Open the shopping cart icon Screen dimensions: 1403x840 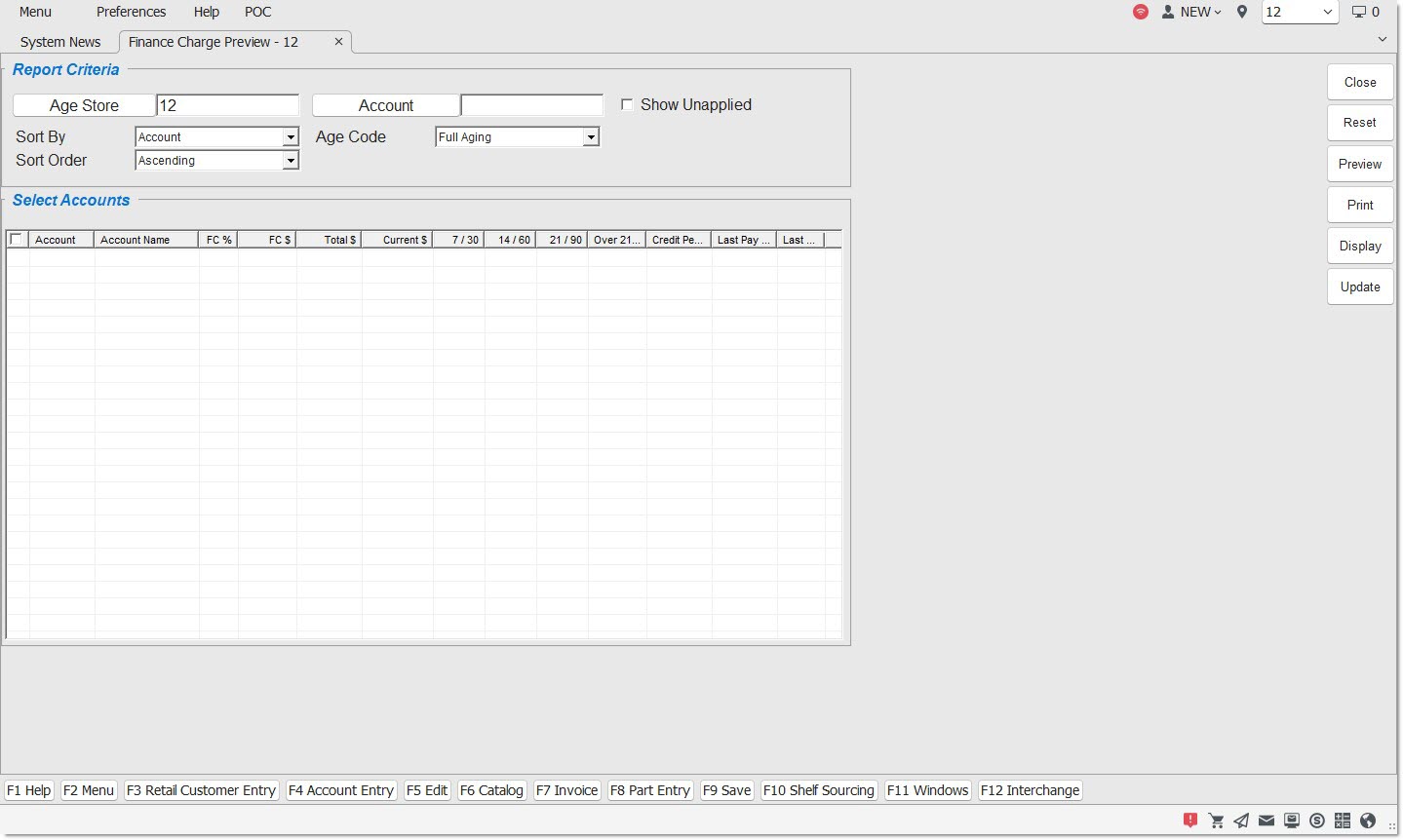pos(1216,821)
